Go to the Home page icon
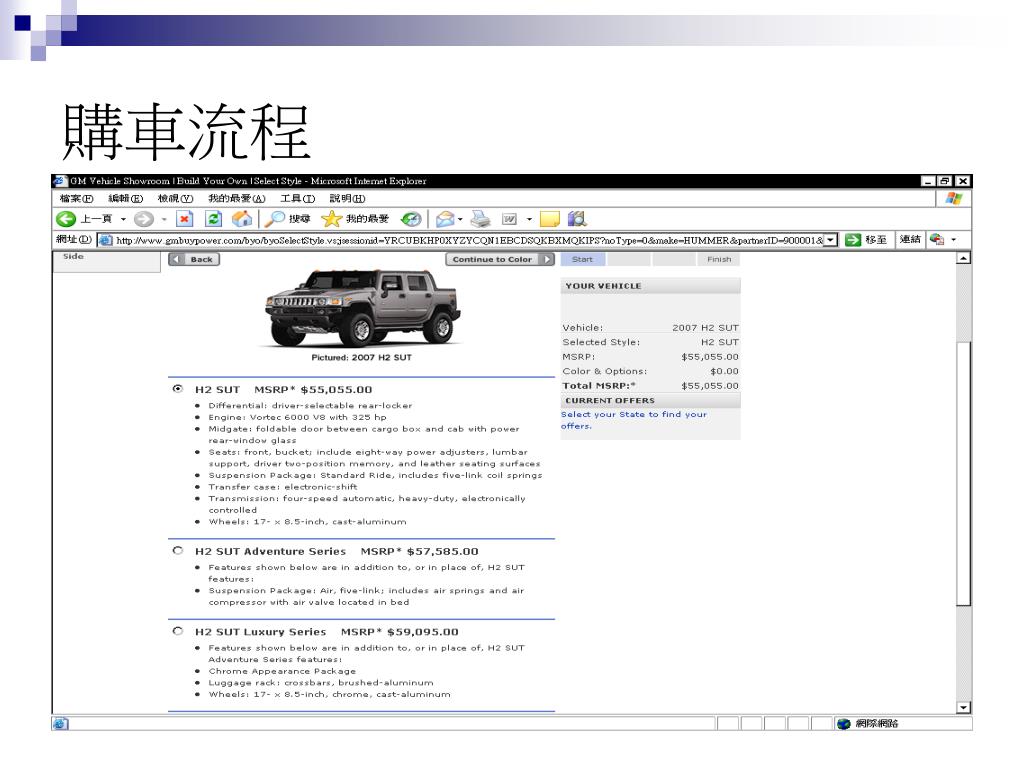1024x768 pixels. click(242, 219)
